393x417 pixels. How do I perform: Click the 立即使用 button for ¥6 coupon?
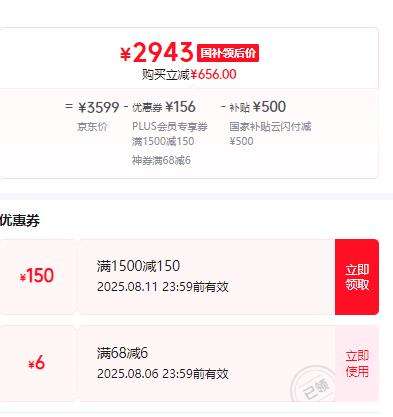357,363
